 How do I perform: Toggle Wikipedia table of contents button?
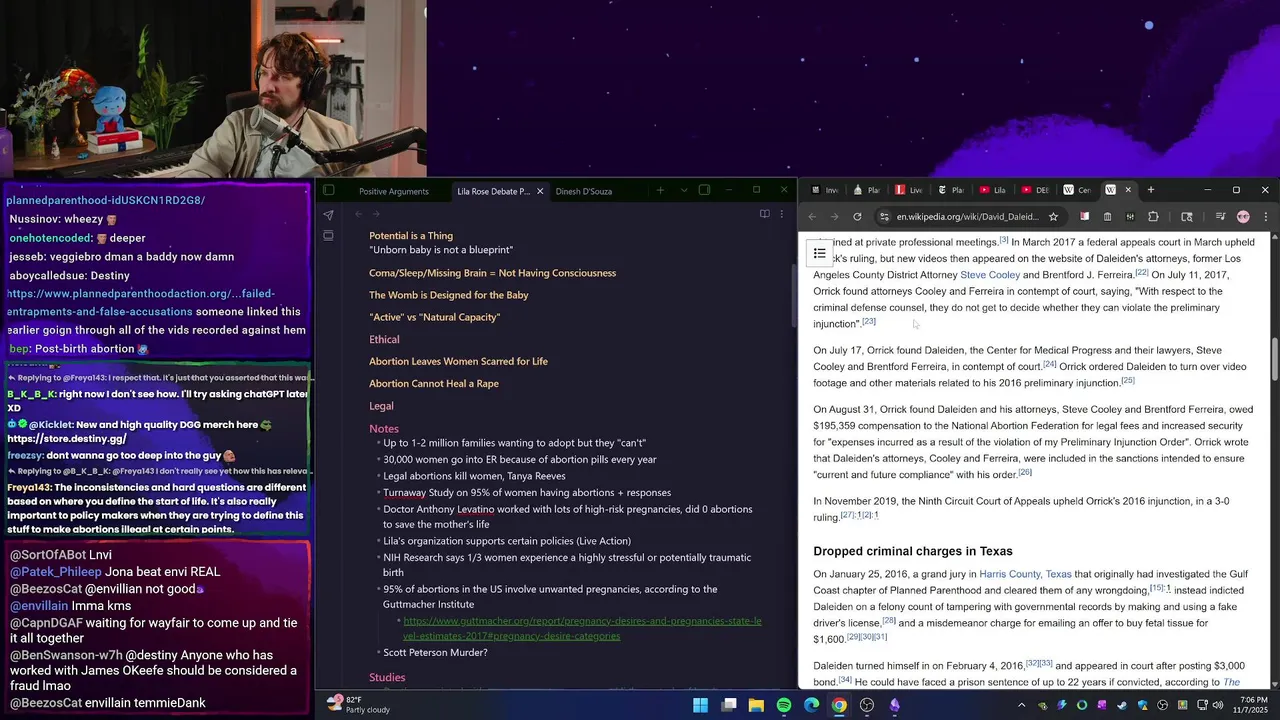[819, 253]
